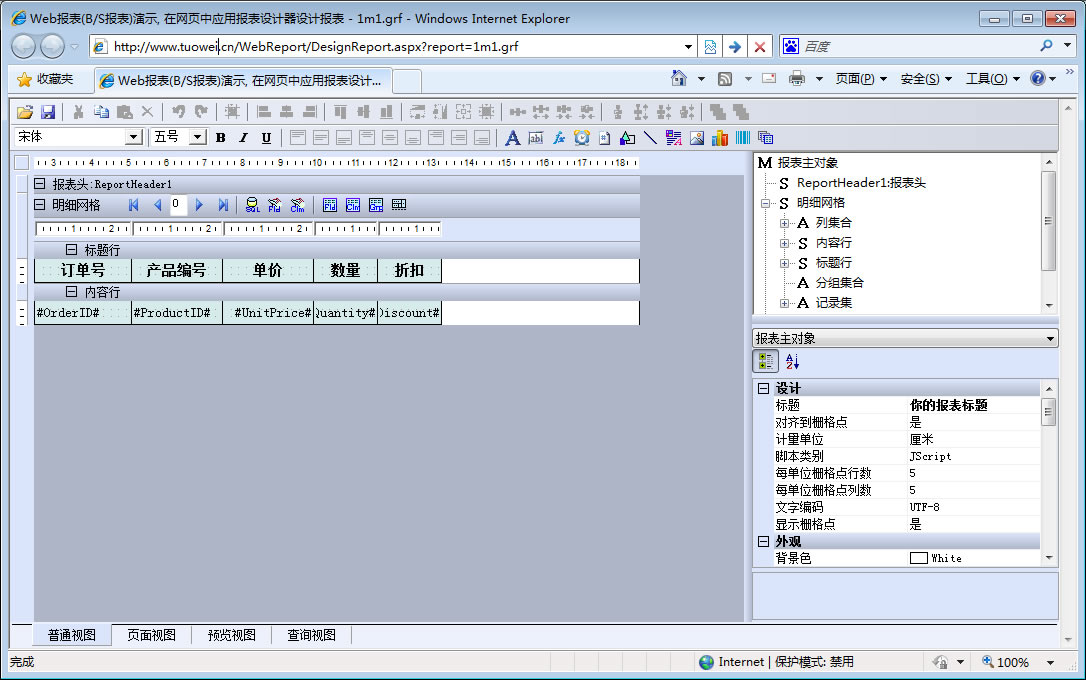Click the #ProductID# content cell
Image resolution: width=1086 pixels, height=680 pixels.
(x=176, y=313)
